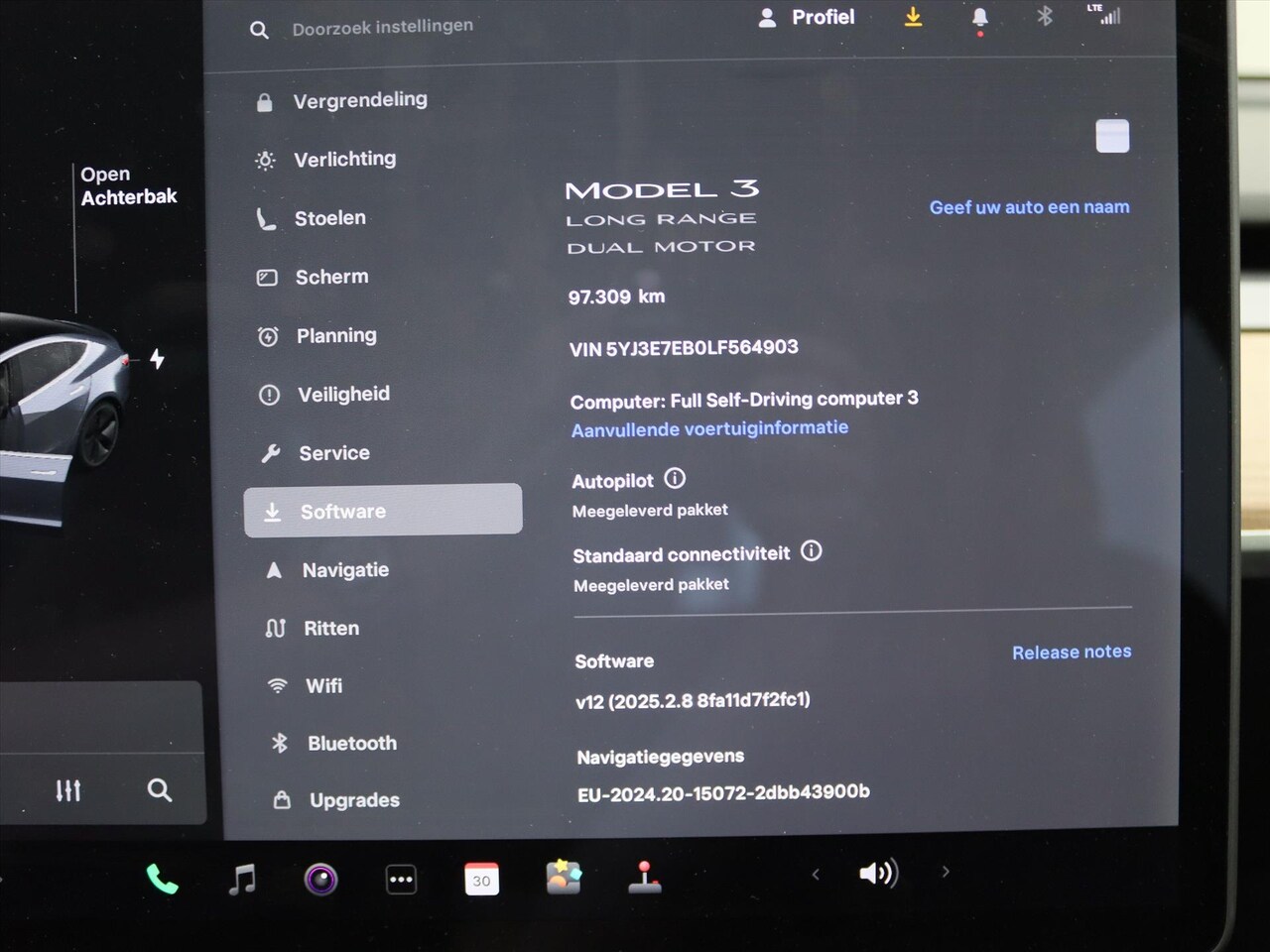Viewport: 1270px width, 952px height.
Task: Open the music player icon
Action: click(x=242, y=879)
